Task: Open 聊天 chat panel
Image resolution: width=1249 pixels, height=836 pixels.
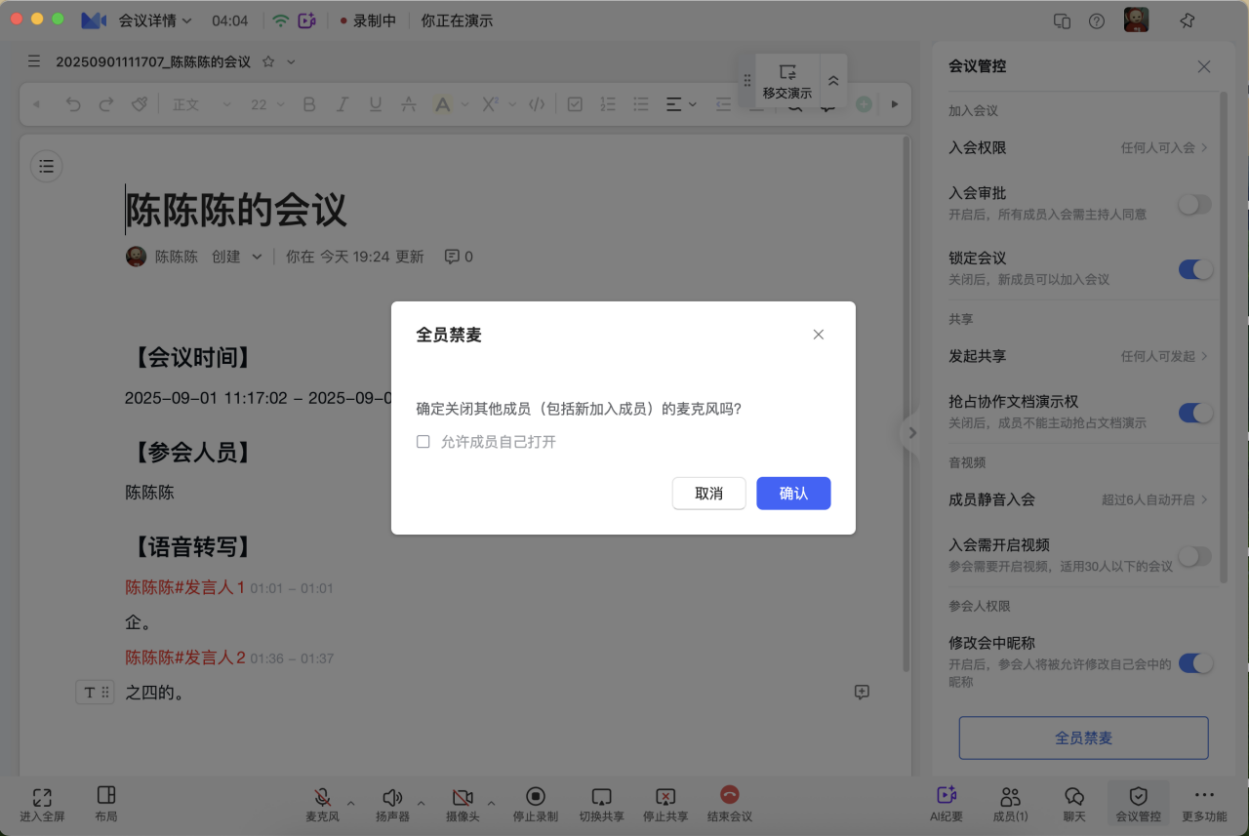Action: pyautogui.click(x=1074, y=805)
